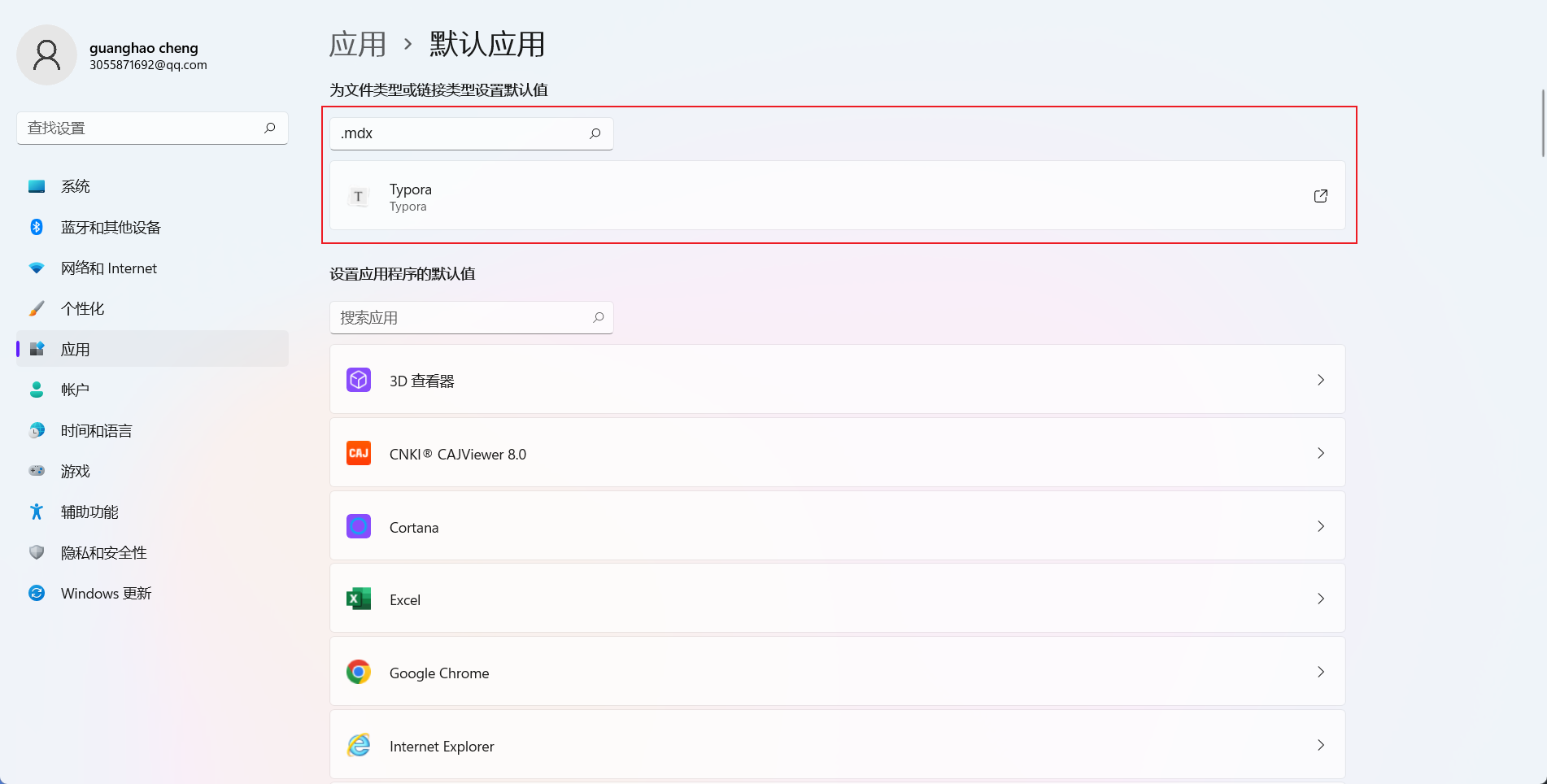1547x784 pixels.
Task: Open 网络和 Internet settings section
Action: pyautogui.click(x=152, y=268)
